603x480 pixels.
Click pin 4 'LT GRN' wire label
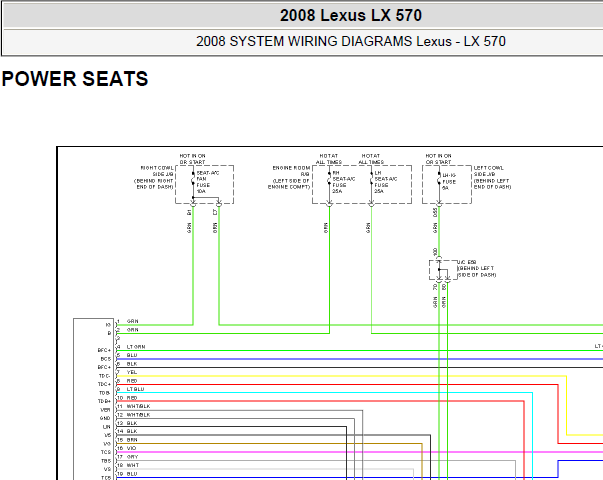click(x=136, y=347)
